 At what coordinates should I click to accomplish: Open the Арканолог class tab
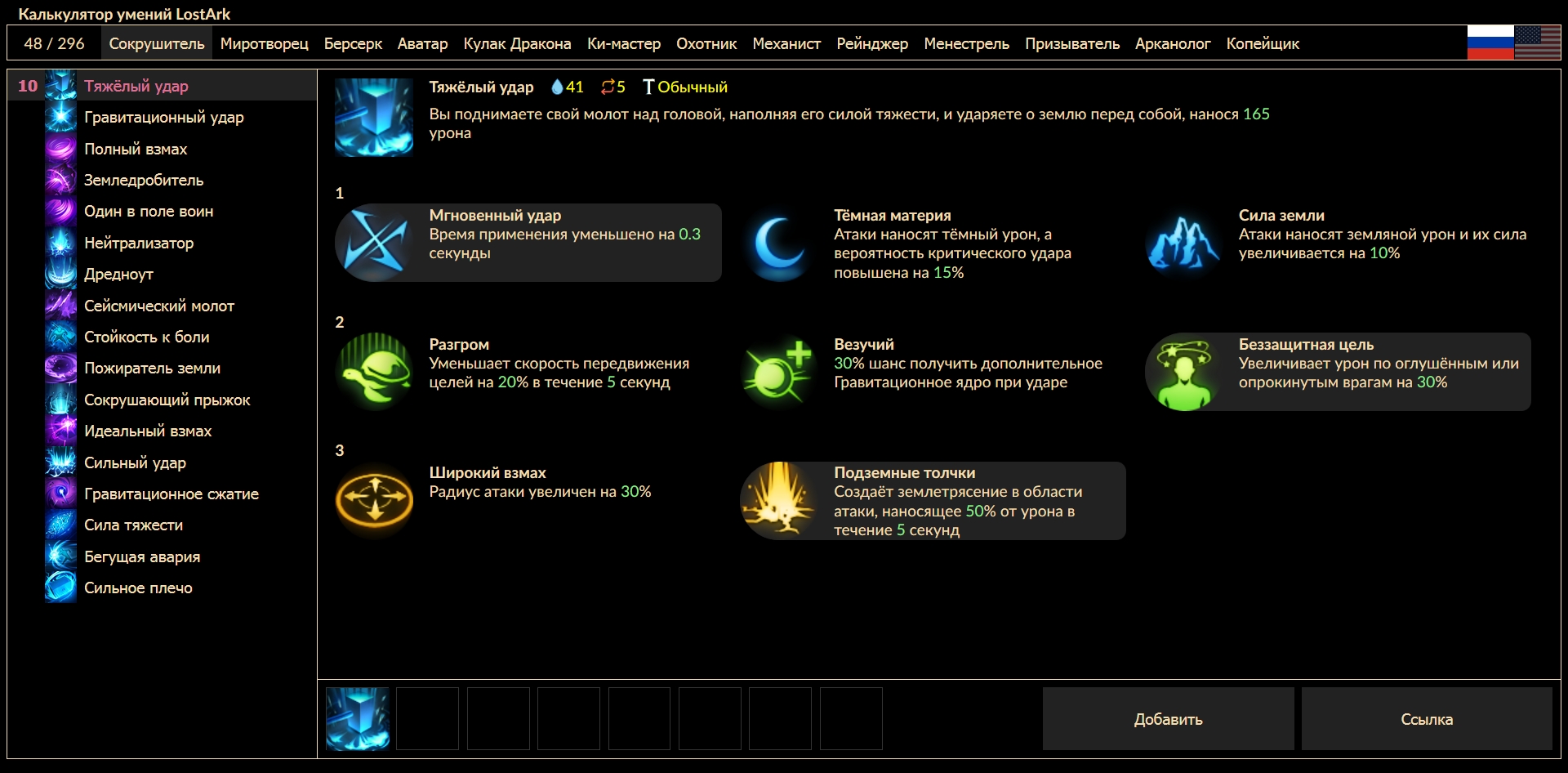pos(1173,43)
